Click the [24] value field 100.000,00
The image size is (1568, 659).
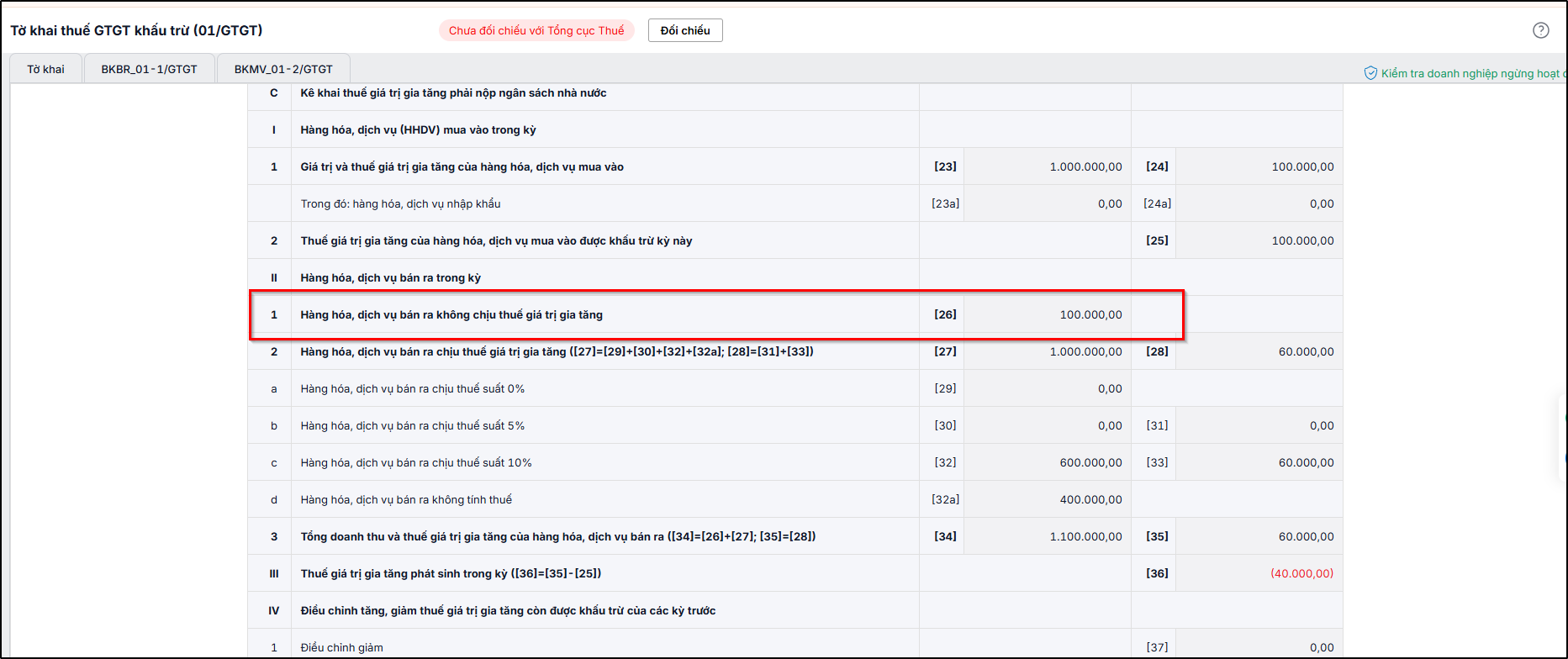pyautogui.click(x=1259, y=166)
